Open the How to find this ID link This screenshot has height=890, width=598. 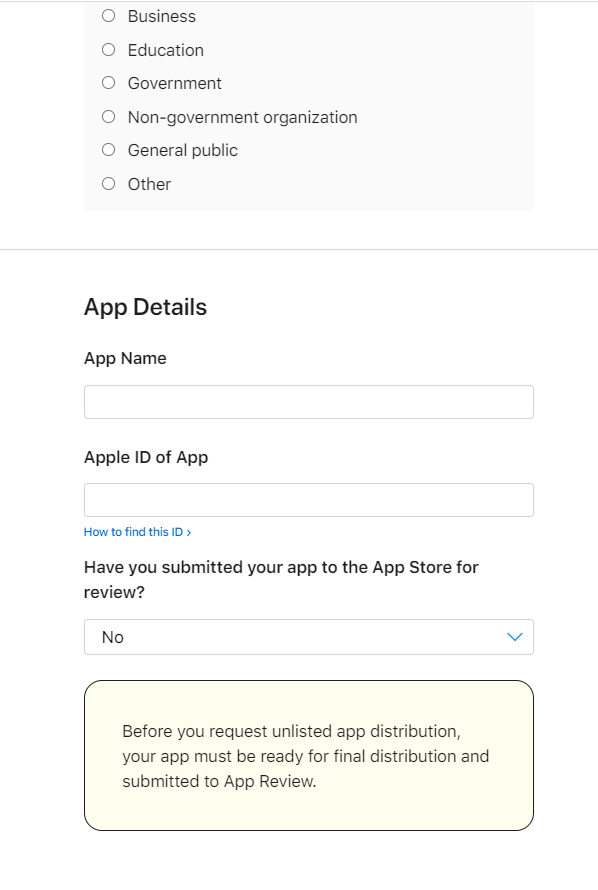click(x=137, y=532)
